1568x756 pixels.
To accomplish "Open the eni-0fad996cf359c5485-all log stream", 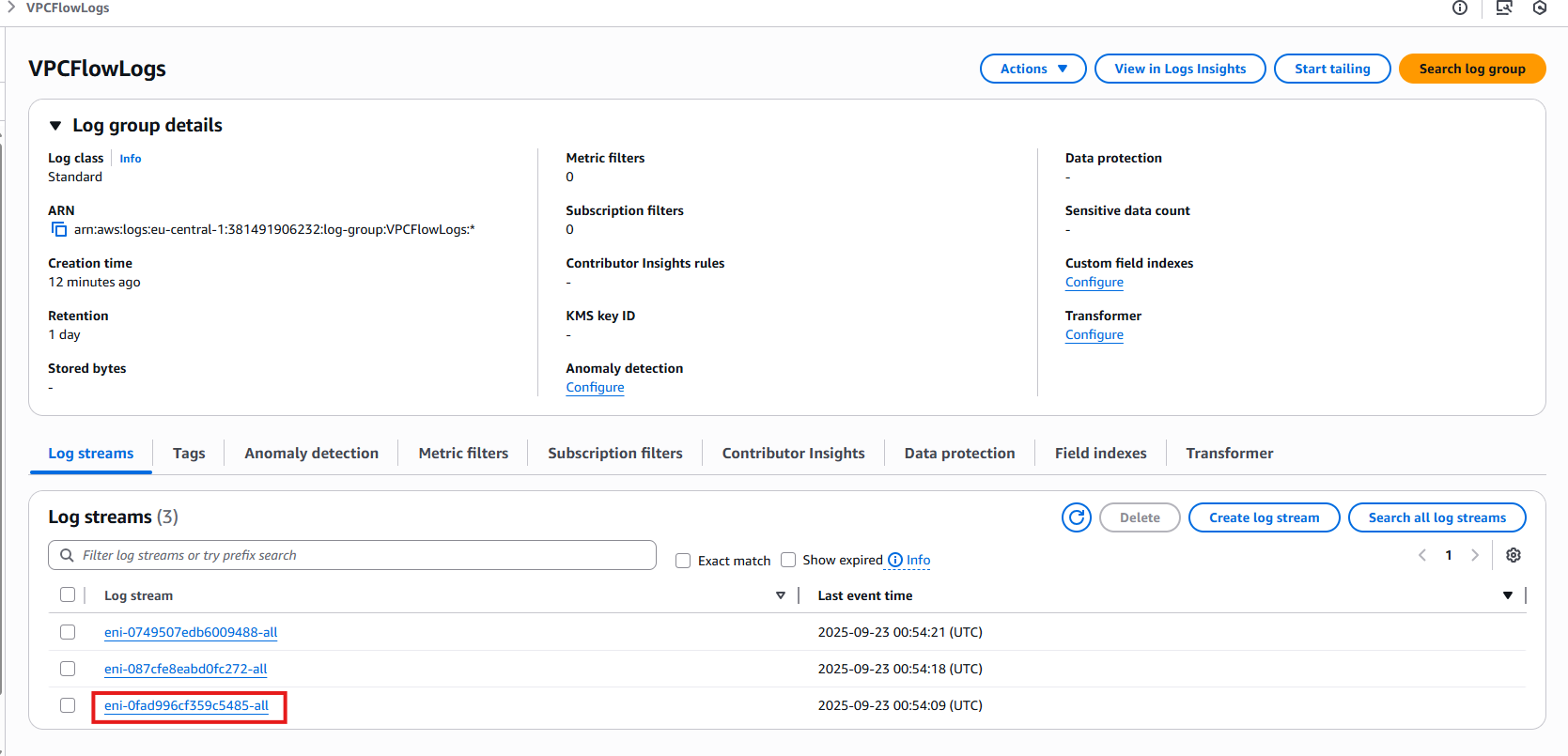I will tap(186, 706).
